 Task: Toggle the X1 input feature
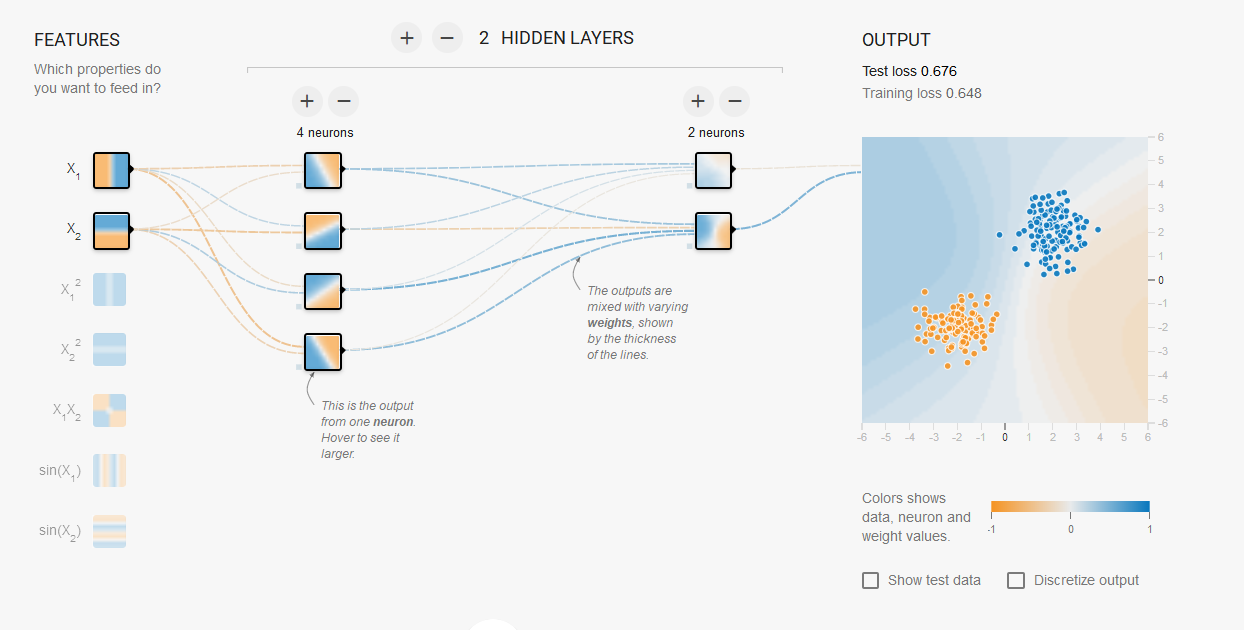click(112, 170)
